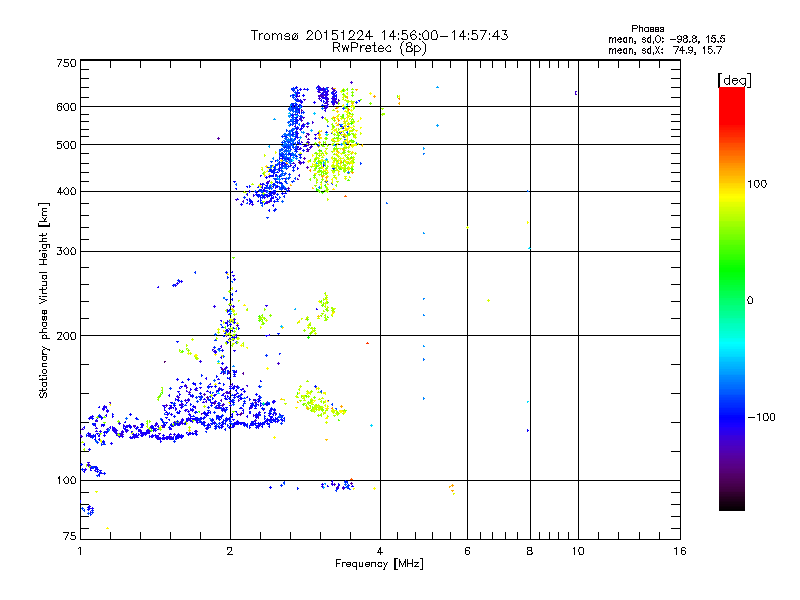The width and height of the screenshot is (800, 600).
Task: Click the x-axis '2' tick label
Action: click(x=230, y=551)
